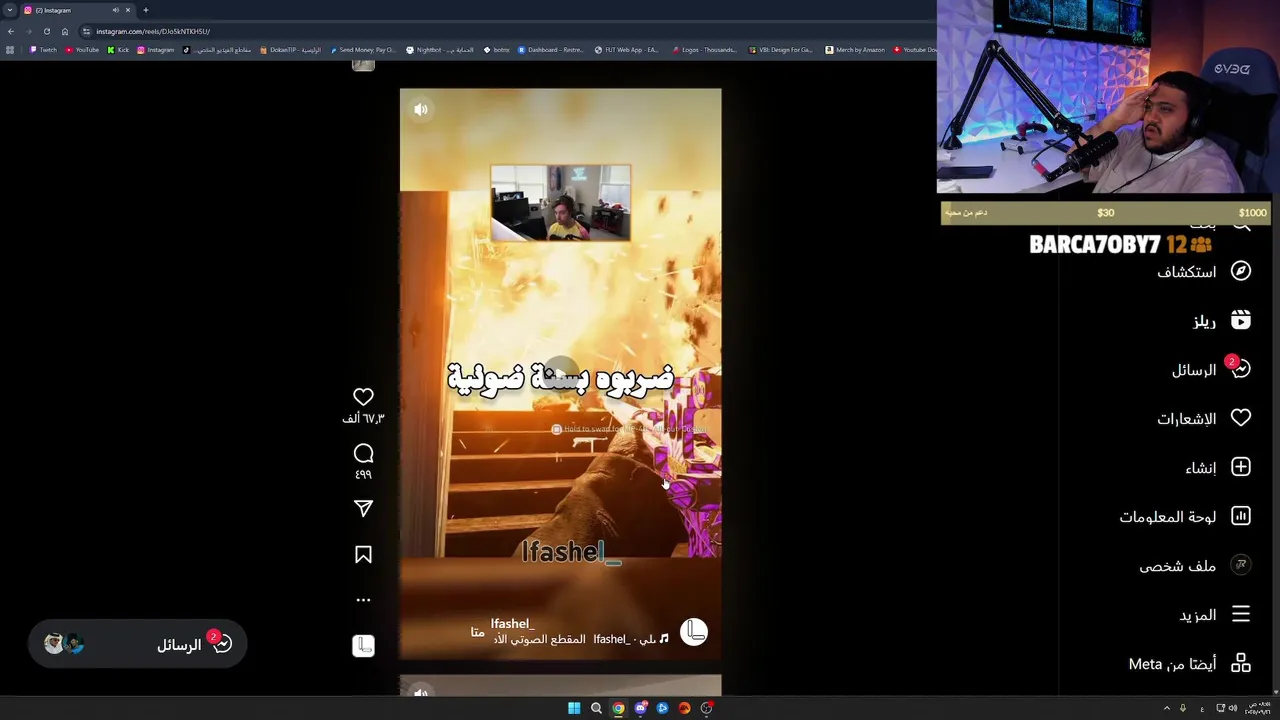
Task: View site information icon in address bar
Action: 86,31
